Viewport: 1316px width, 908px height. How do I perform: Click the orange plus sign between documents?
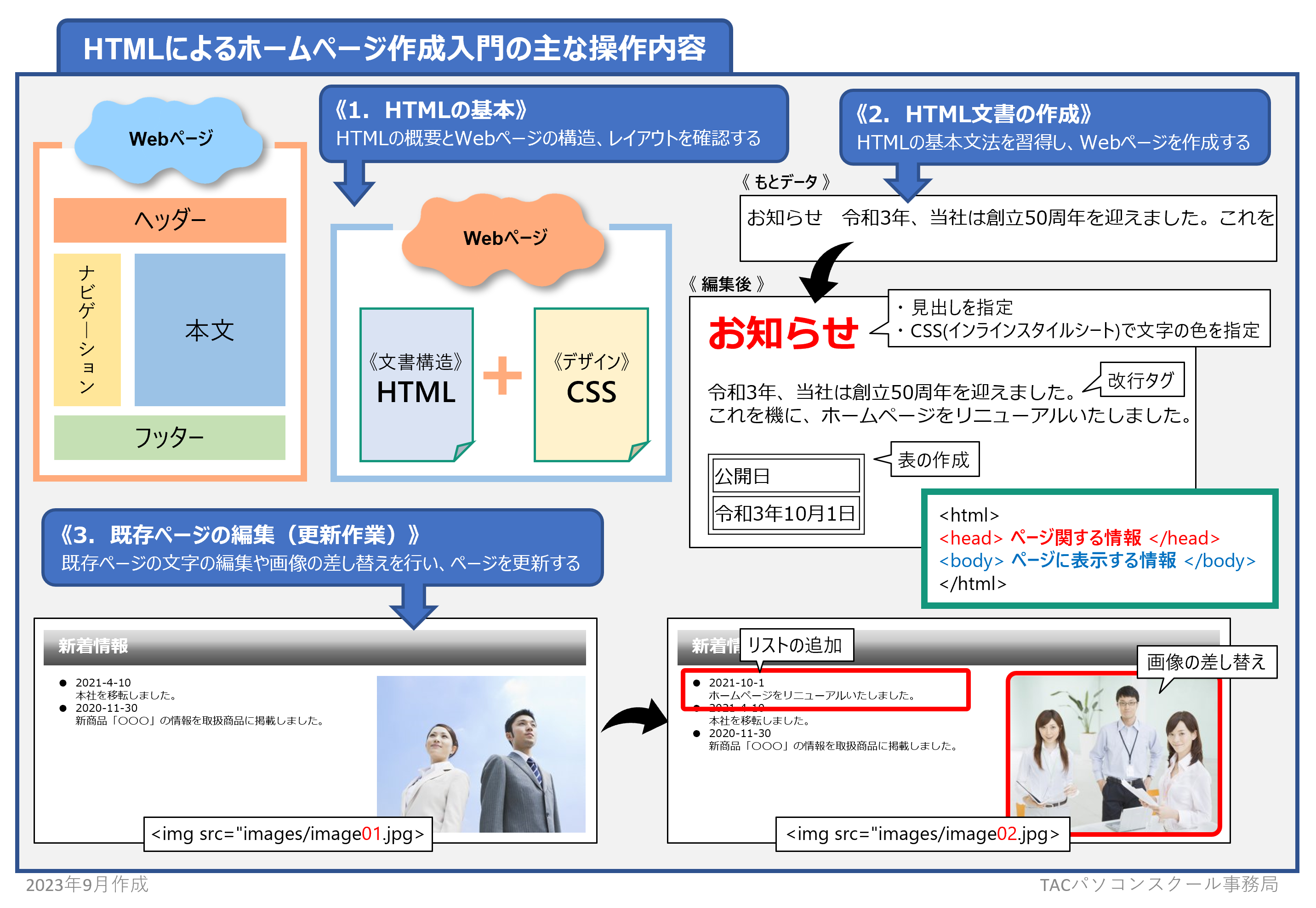[502, 375]
